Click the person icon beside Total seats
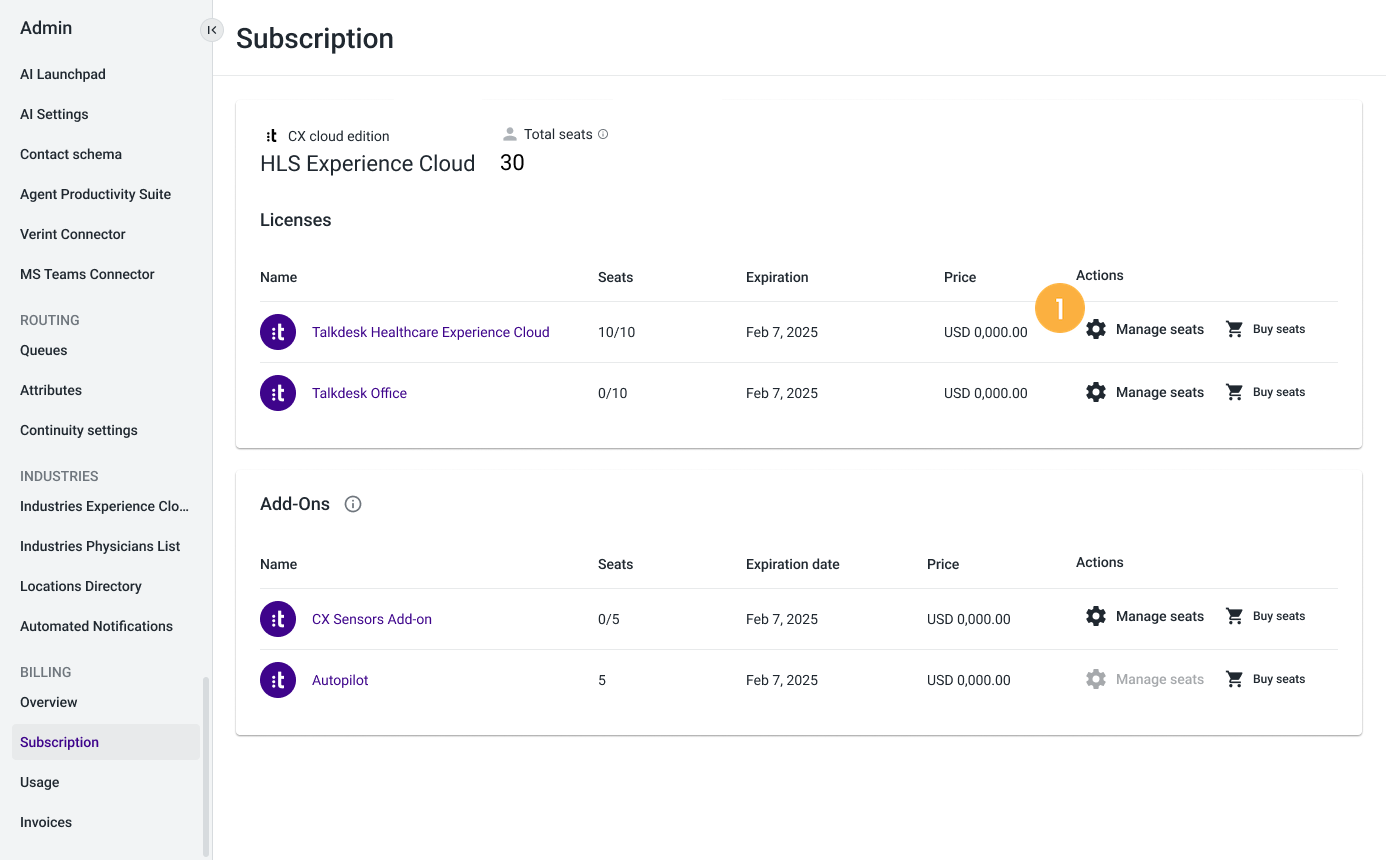Viewport: 1386px width, 860px height. [x=510, y=134]
